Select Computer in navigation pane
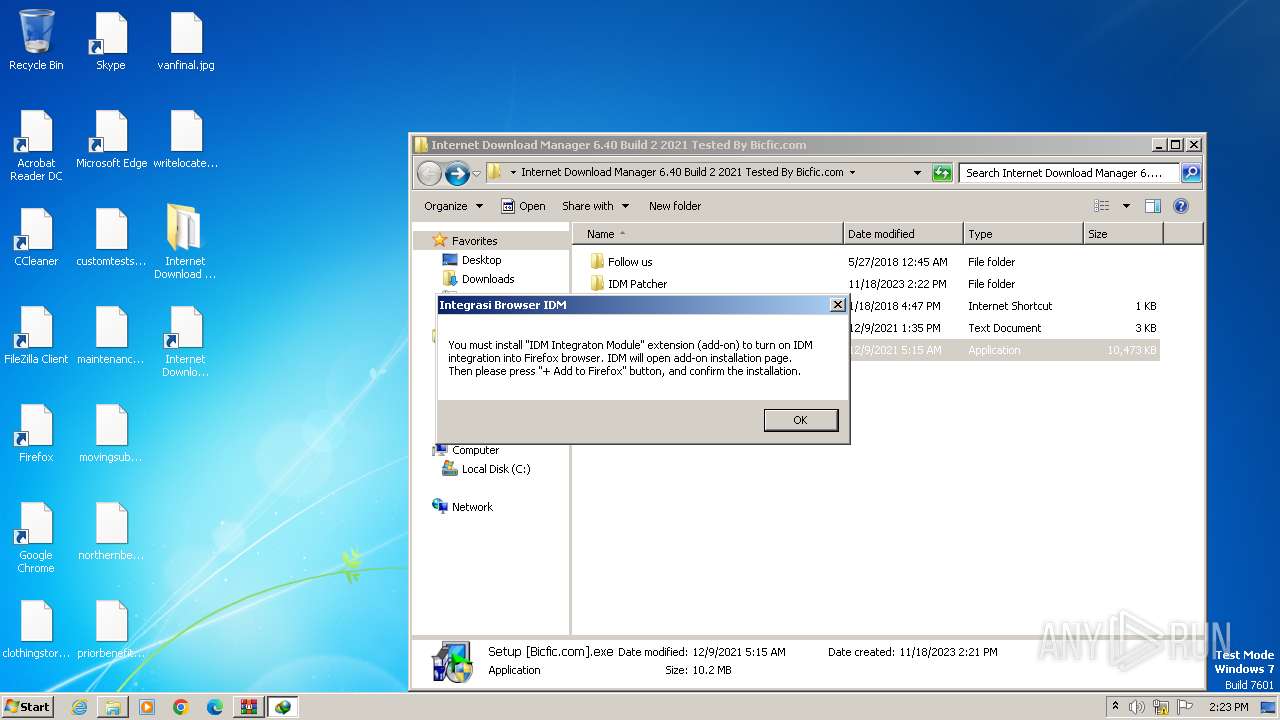The height and width of the screenshot is (720, 1280). tap(475, 450)
